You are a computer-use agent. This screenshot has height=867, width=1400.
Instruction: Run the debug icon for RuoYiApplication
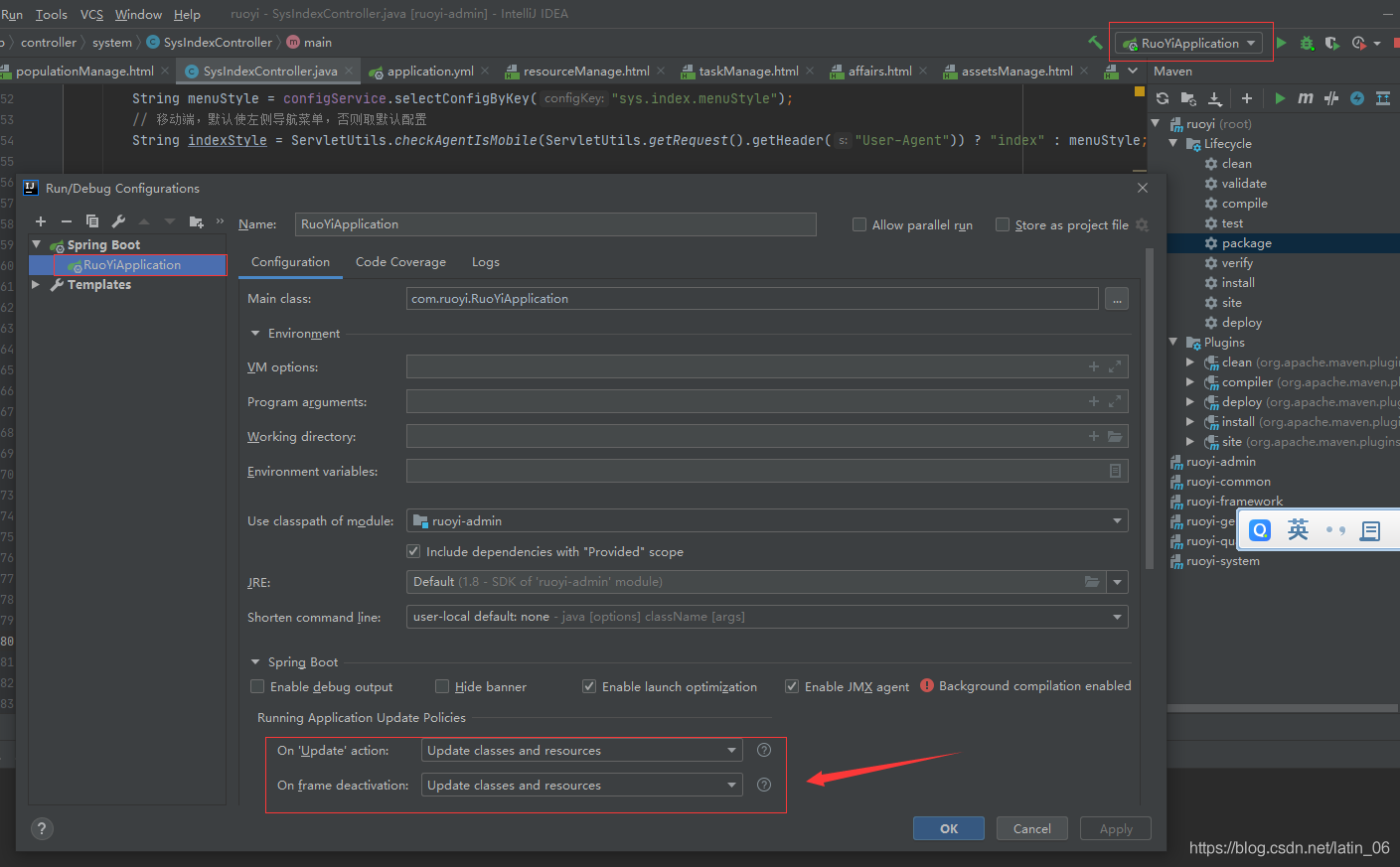1306,44
